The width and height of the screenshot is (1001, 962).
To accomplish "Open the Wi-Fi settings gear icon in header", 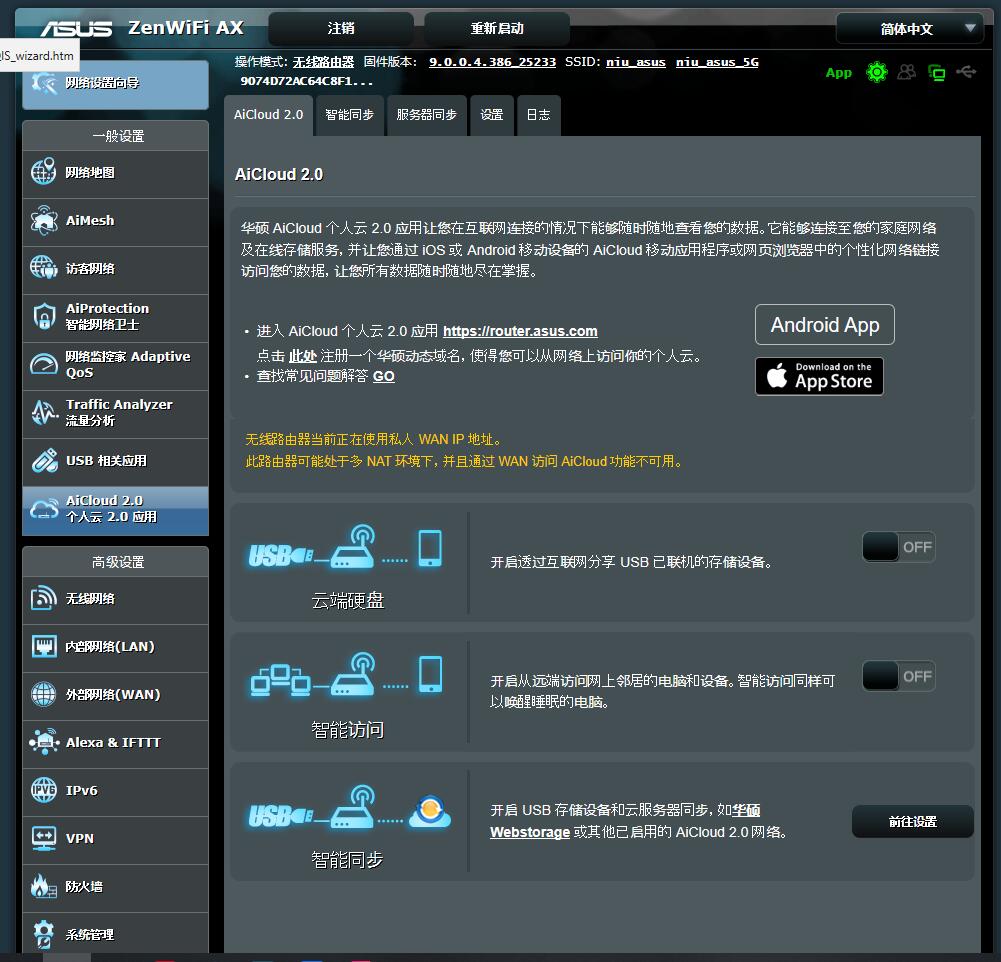I will point(876,72).
